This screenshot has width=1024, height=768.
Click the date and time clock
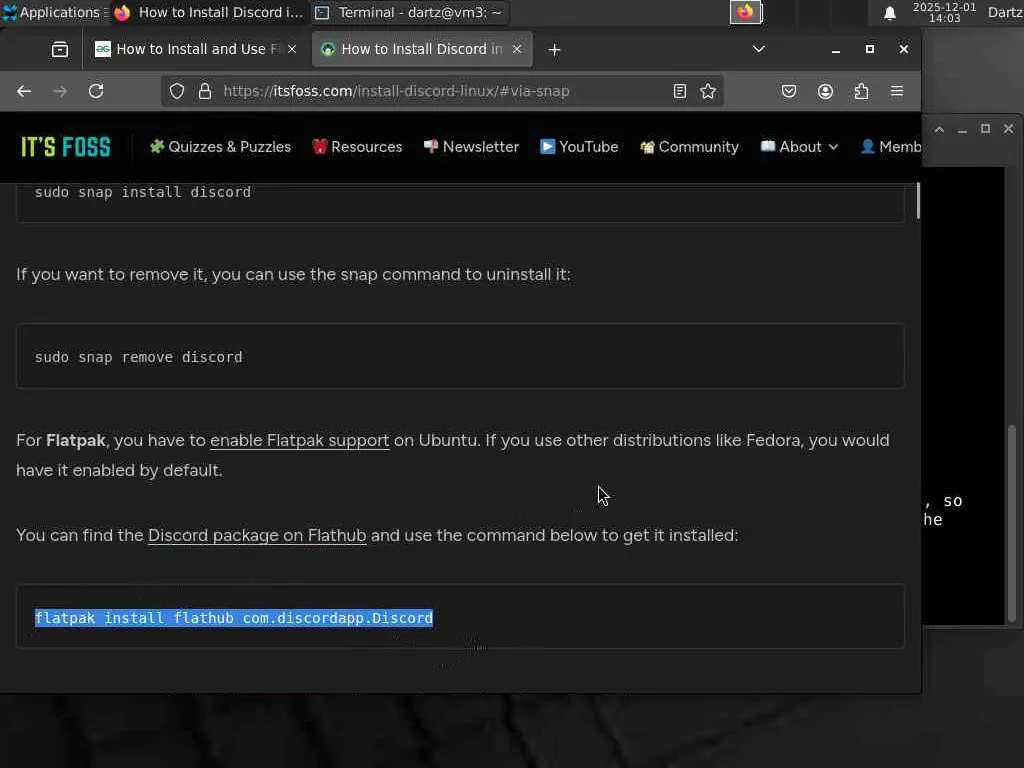click(944, 12)
